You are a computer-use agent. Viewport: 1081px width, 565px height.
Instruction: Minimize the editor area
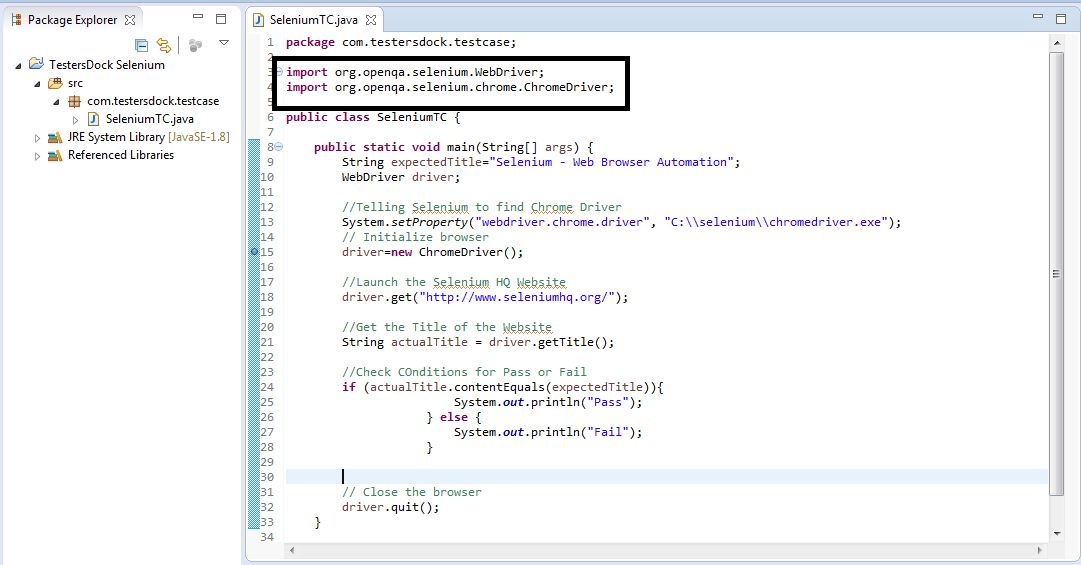(1038, 17)
